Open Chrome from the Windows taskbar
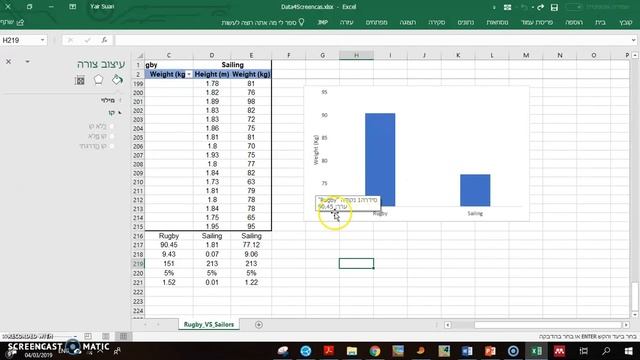This screenshot has height=360, width=640. 375,351
